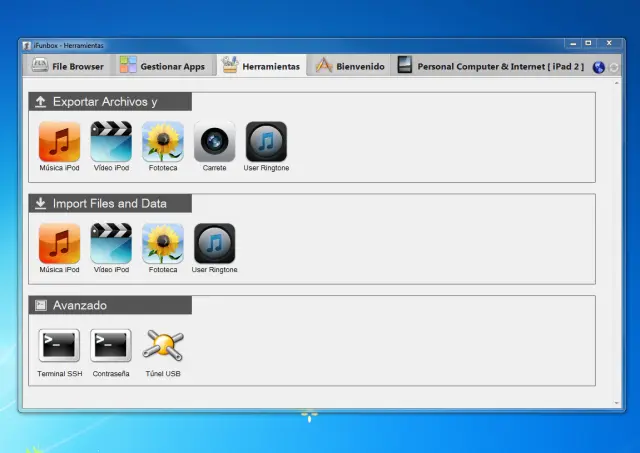Go to the Bienvenido tab
The width and height of the screenshot is (640, 453).
click(350, 67)
